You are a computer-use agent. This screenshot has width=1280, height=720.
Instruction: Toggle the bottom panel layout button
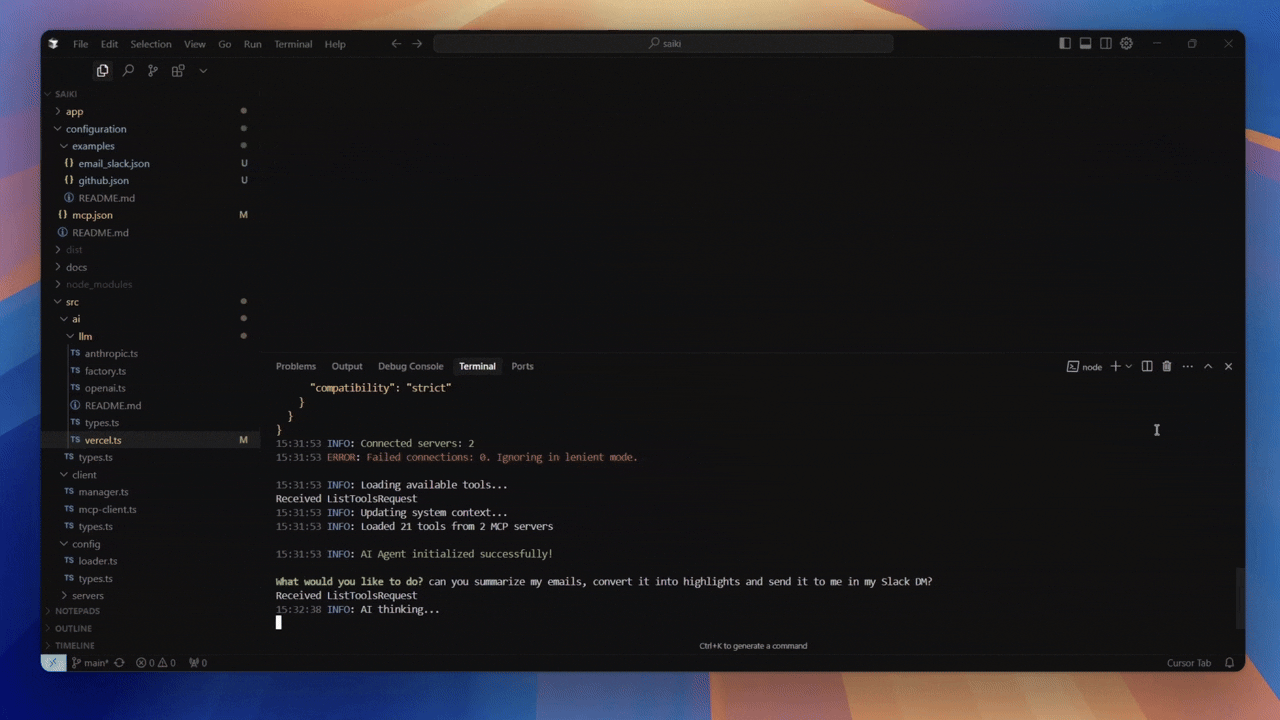(x=1085, y=44)
